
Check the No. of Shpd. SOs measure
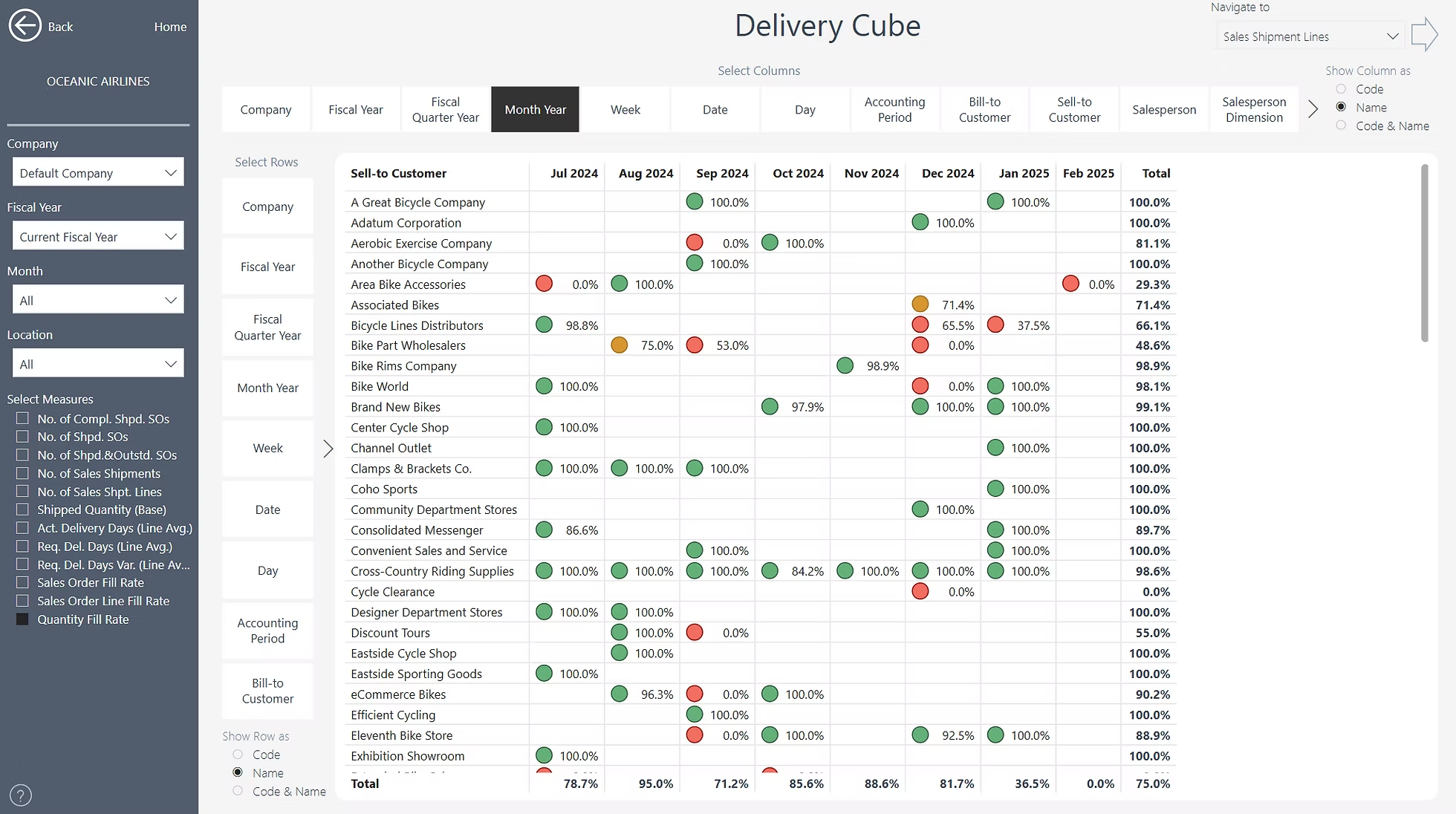pyautogui.click(x=22, y=437)
